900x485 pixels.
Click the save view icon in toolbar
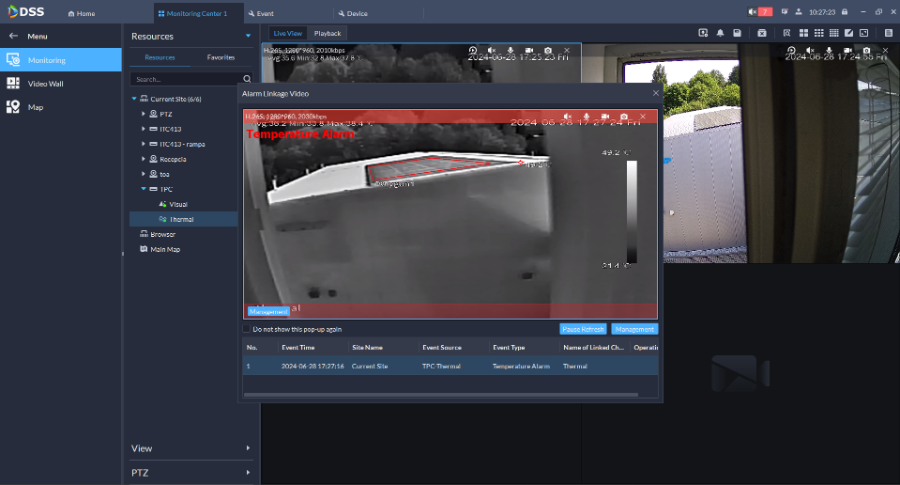point(737,33)
